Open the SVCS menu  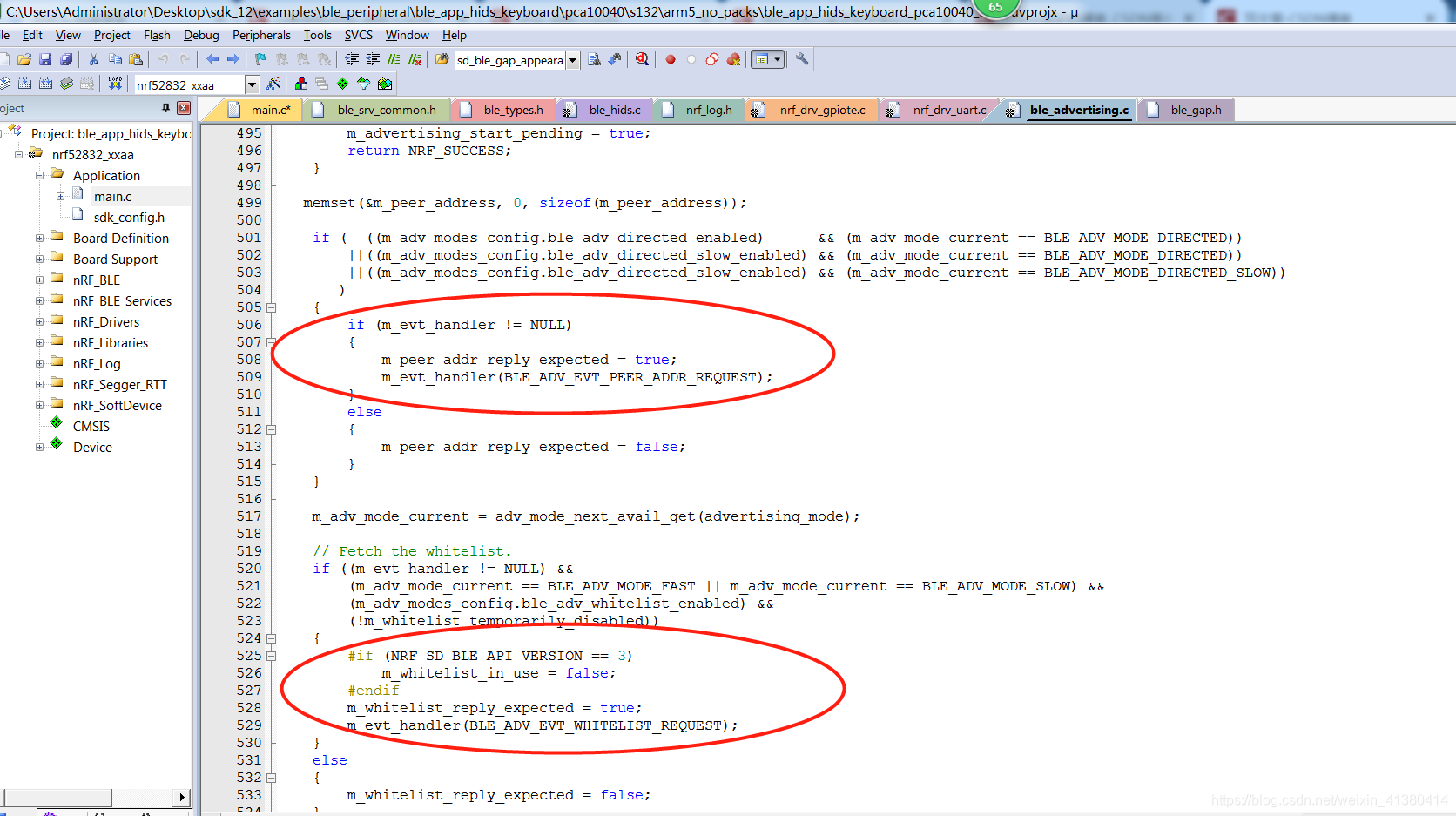(x=358, y=35)
